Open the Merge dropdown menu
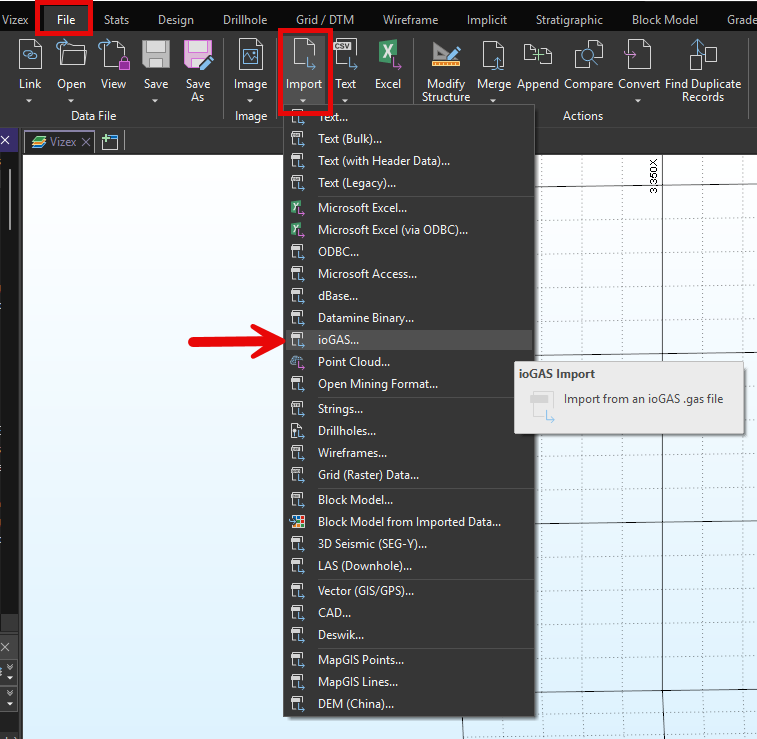 (x=494, y=100)
